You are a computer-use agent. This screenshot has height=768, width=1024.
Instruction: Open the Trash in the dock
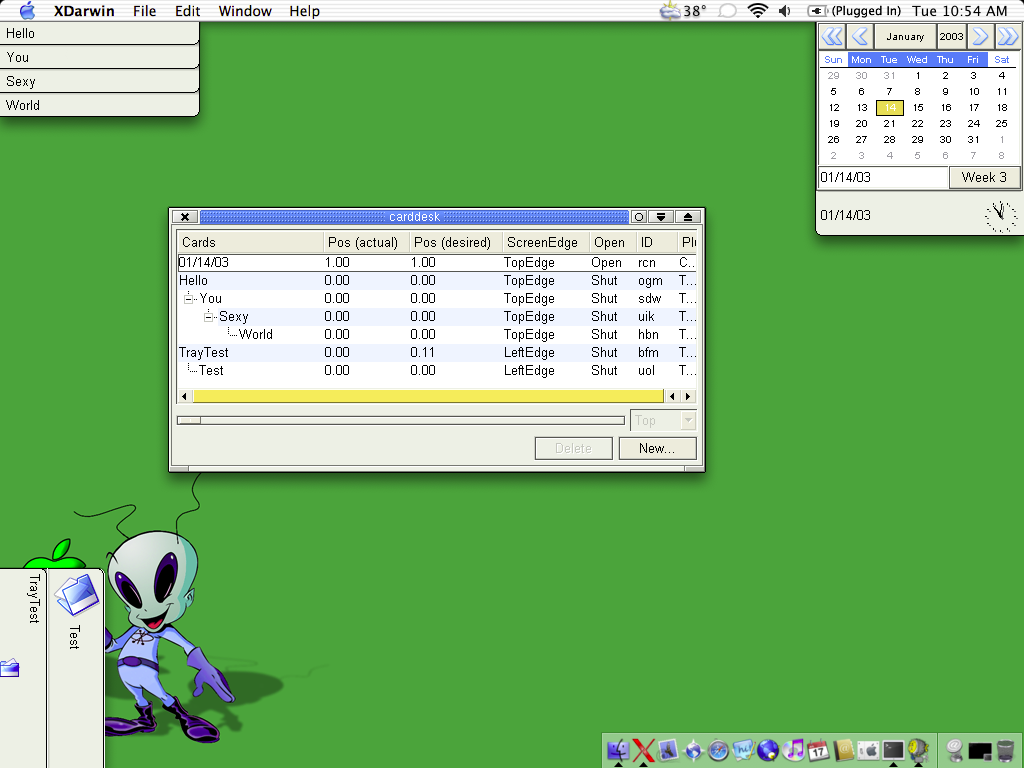(1005, 750)
